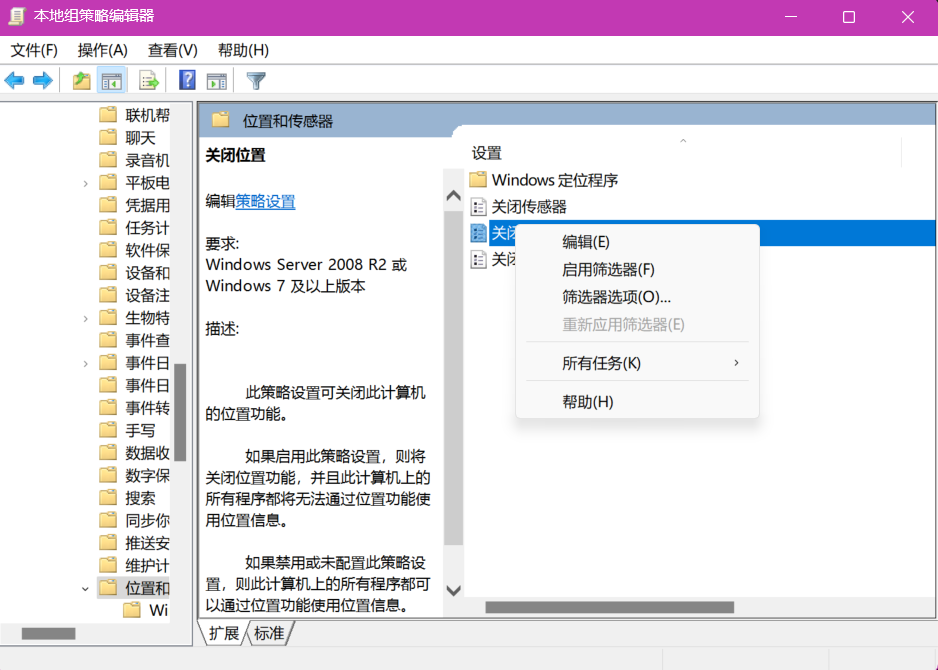The height and width of the screenshot is (670, 938).
Task: Click the 聊天 folder icon in tree
Action: pyautogui.click(x=108, y=138)
